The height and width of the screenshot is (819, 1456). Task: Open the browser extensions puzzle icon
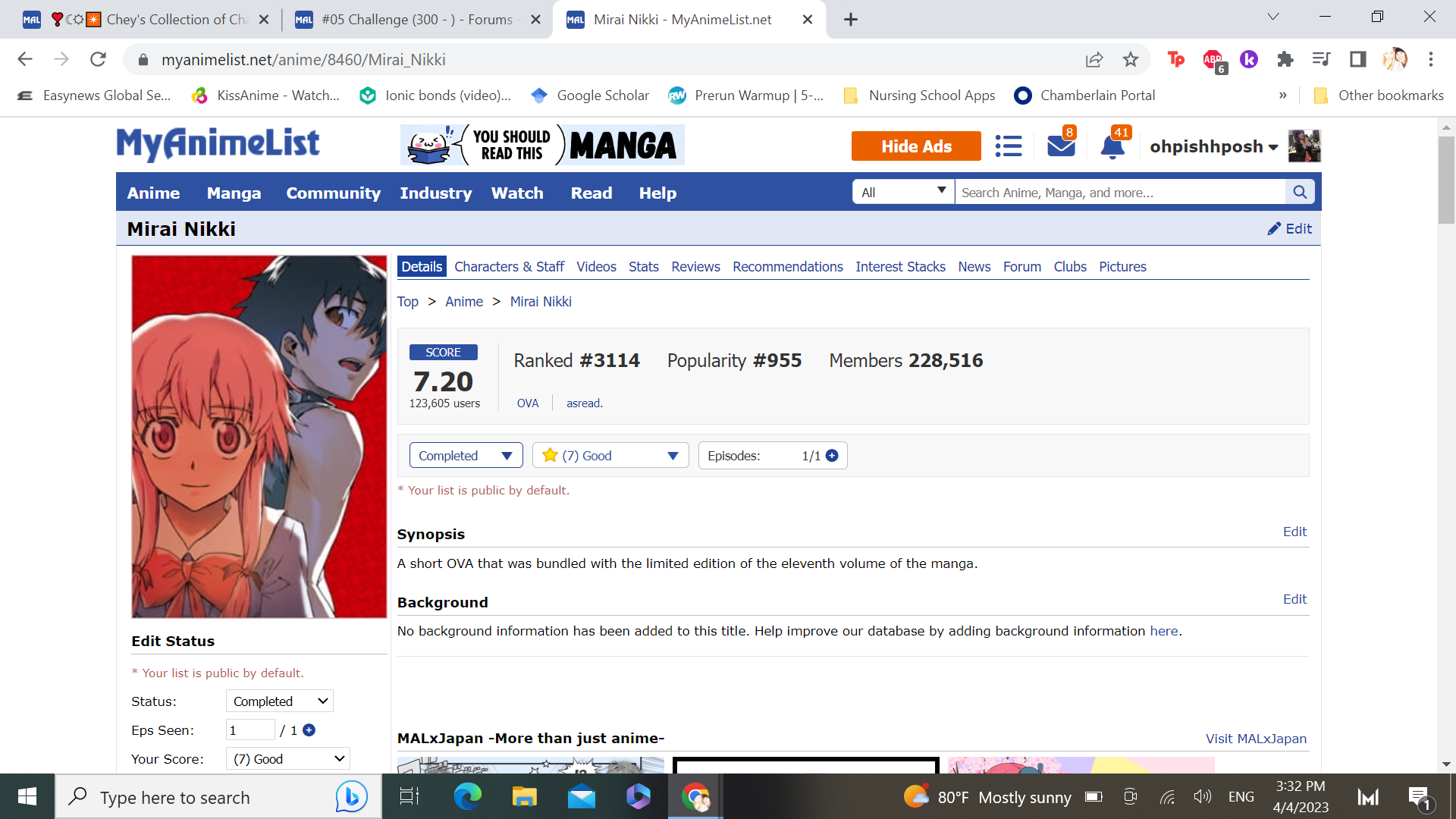pyautogui.click(x=1285, y=60)
